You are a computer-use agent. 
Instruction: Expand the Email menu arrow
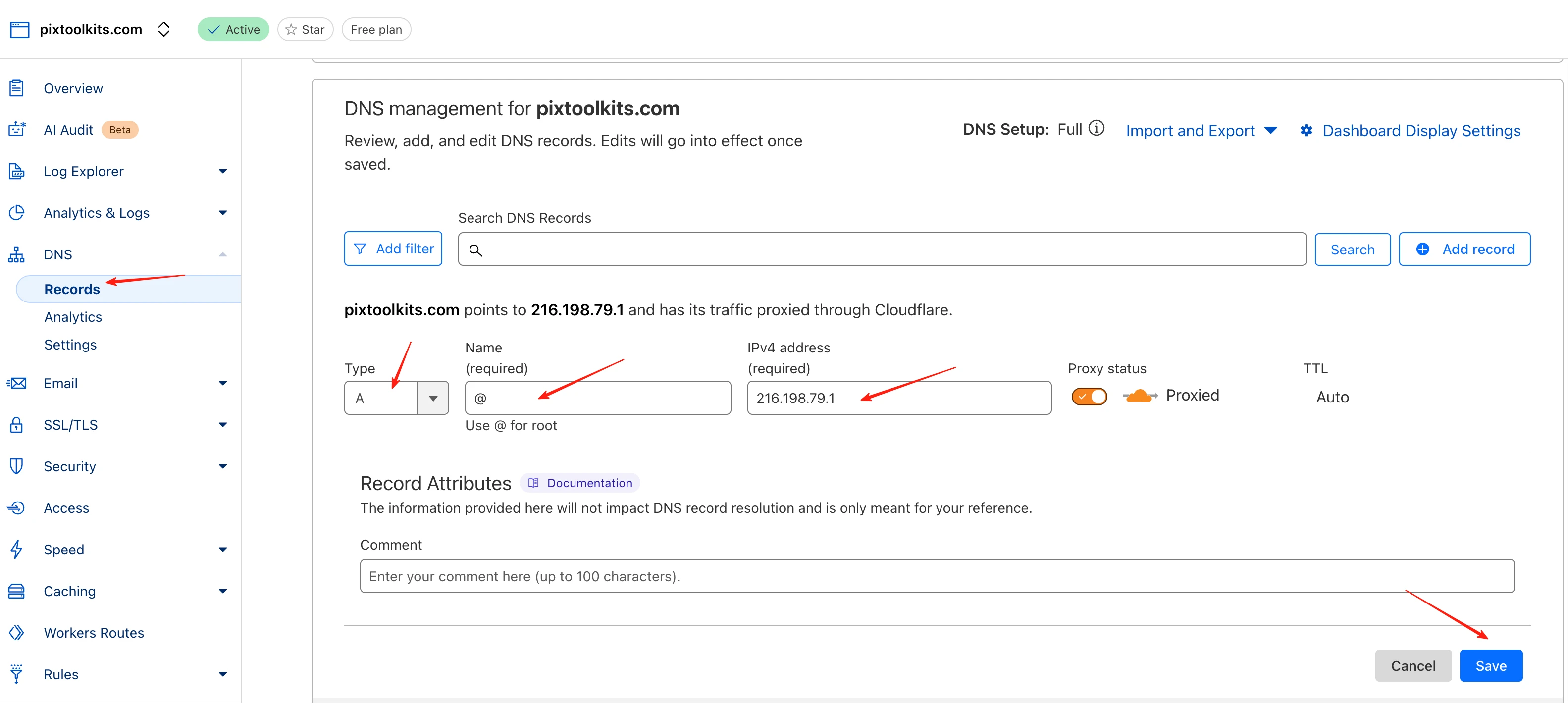(223, 384)
